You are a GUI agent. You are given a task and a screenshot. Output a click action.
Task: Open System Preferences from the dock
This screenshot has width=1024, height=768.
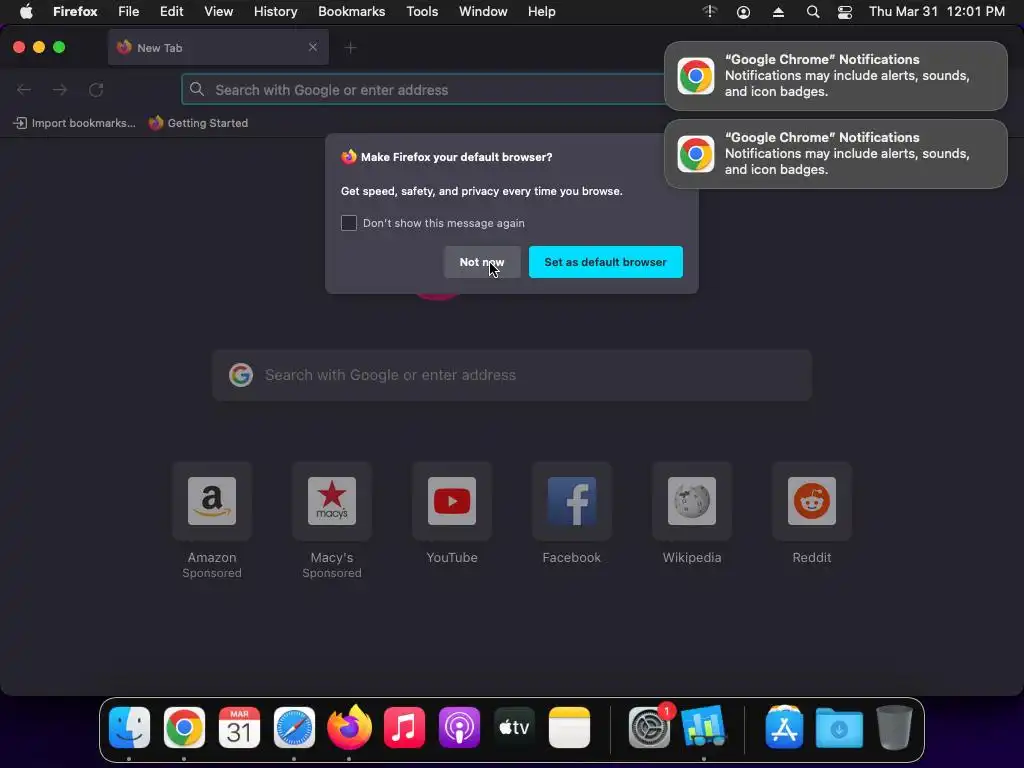pos(649,727)
